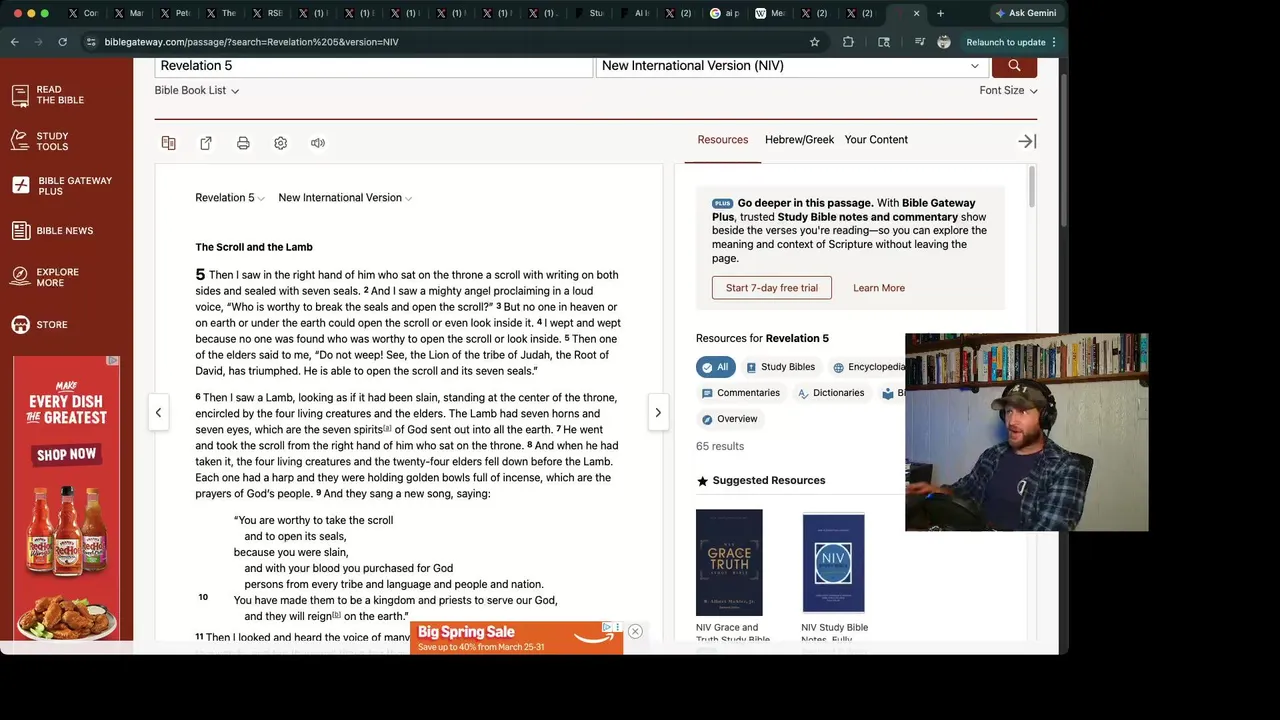
Task: Filter resources by Commentaries
Action: pyautogui.click(x=740, y=393)
